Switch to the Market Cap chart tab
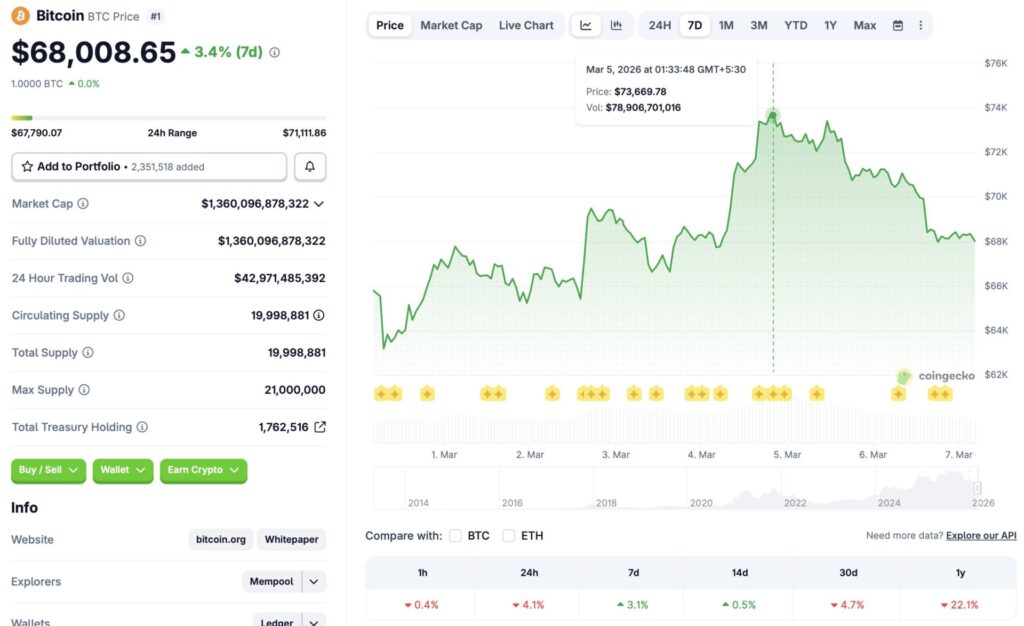 (451, 26)
